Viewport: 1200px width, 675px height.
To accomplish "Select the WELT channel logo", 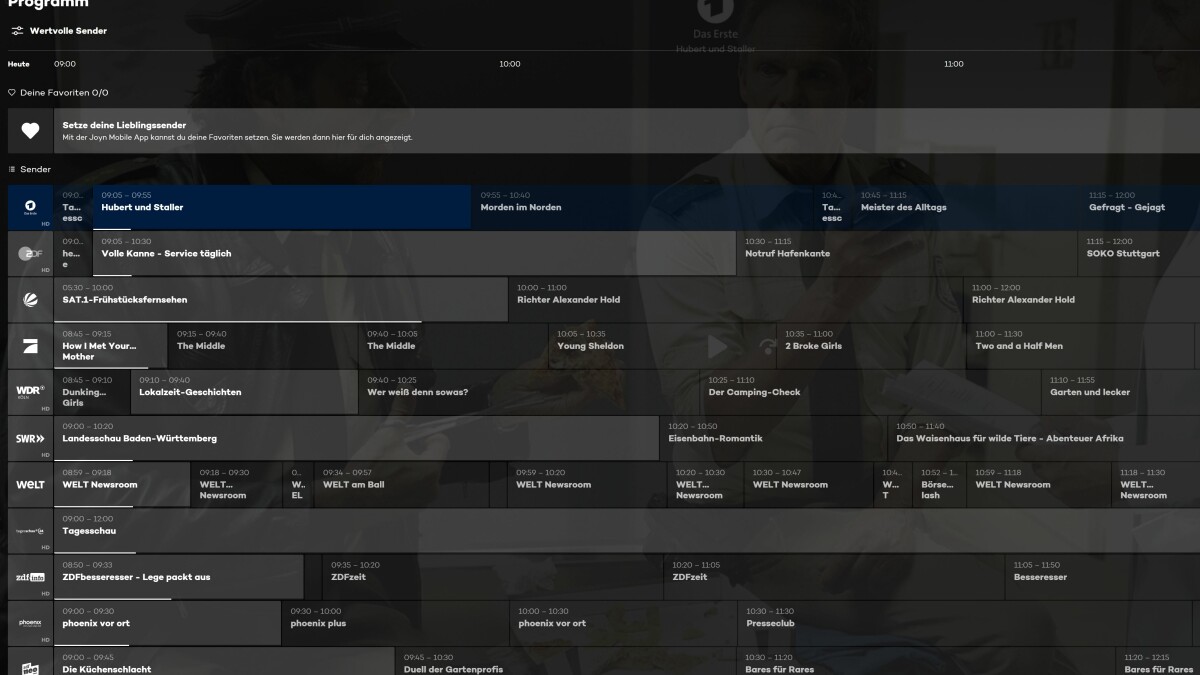I will 30,484.
